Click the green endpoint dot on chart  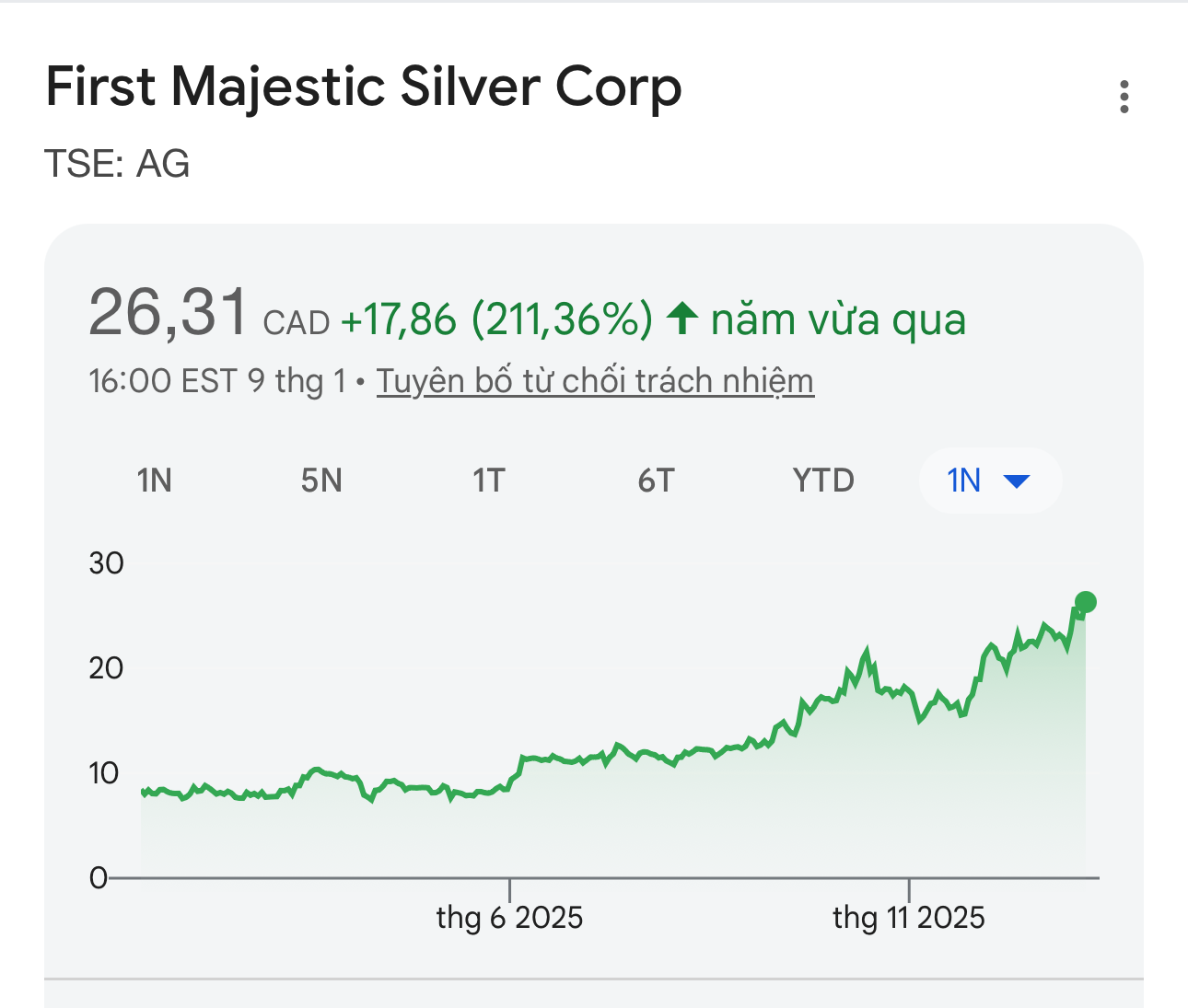(1086, 602)
